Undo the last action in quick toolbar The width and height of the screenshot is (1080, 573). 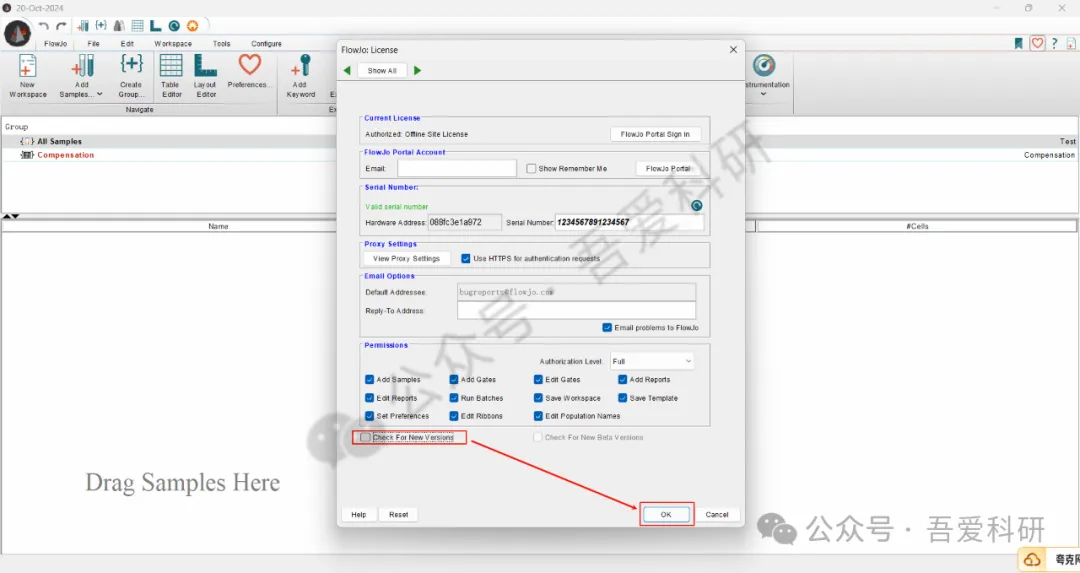pos(43,26)
